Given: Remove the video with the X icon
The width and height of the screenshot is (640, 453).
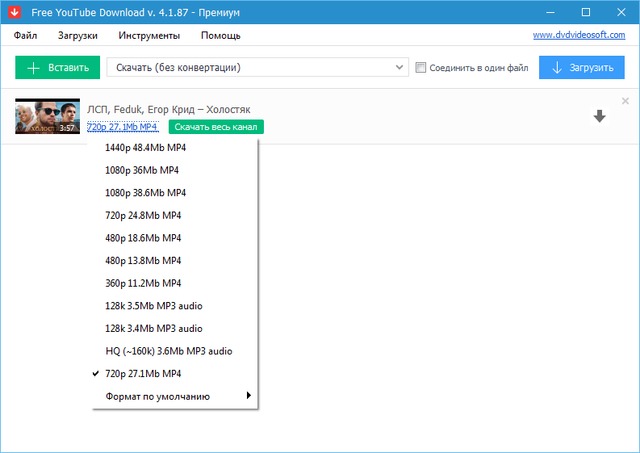Looking at the screenshot, I should point(625,101).
